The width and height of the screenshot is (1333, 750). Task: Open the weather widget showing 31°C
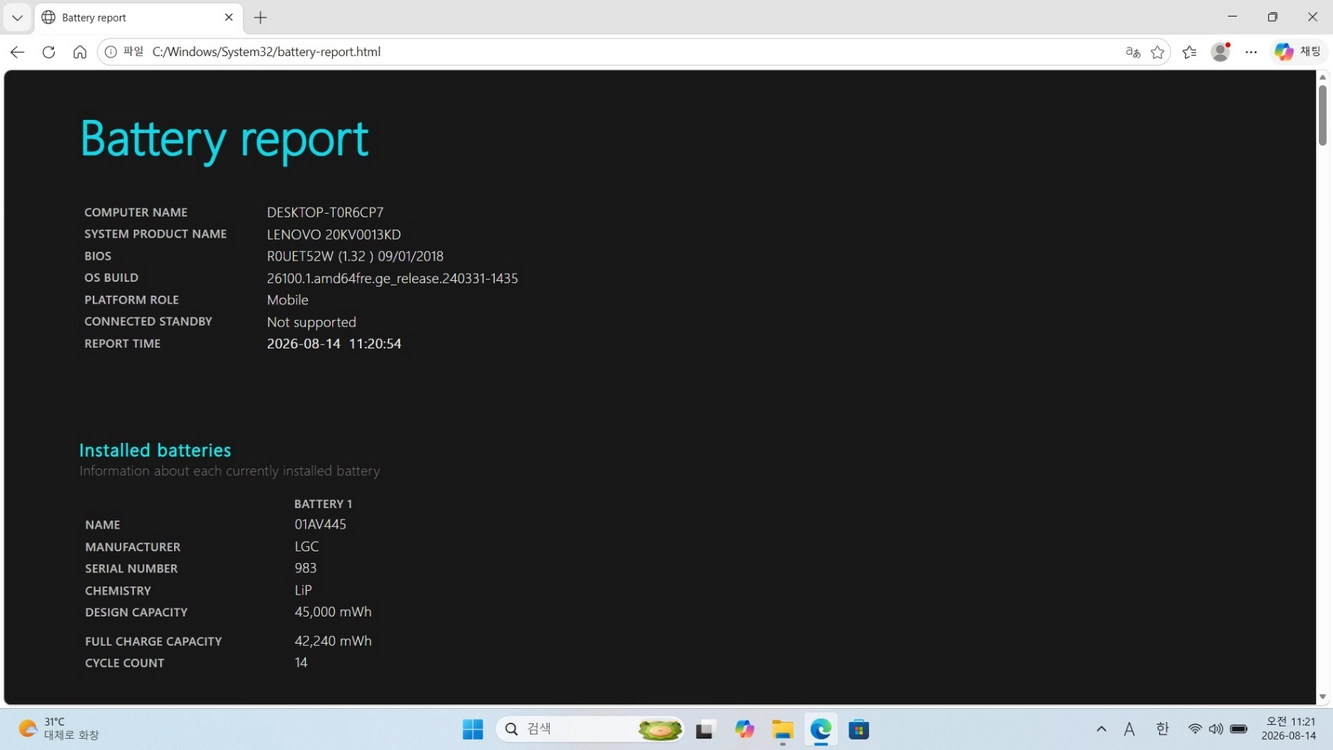60,729
